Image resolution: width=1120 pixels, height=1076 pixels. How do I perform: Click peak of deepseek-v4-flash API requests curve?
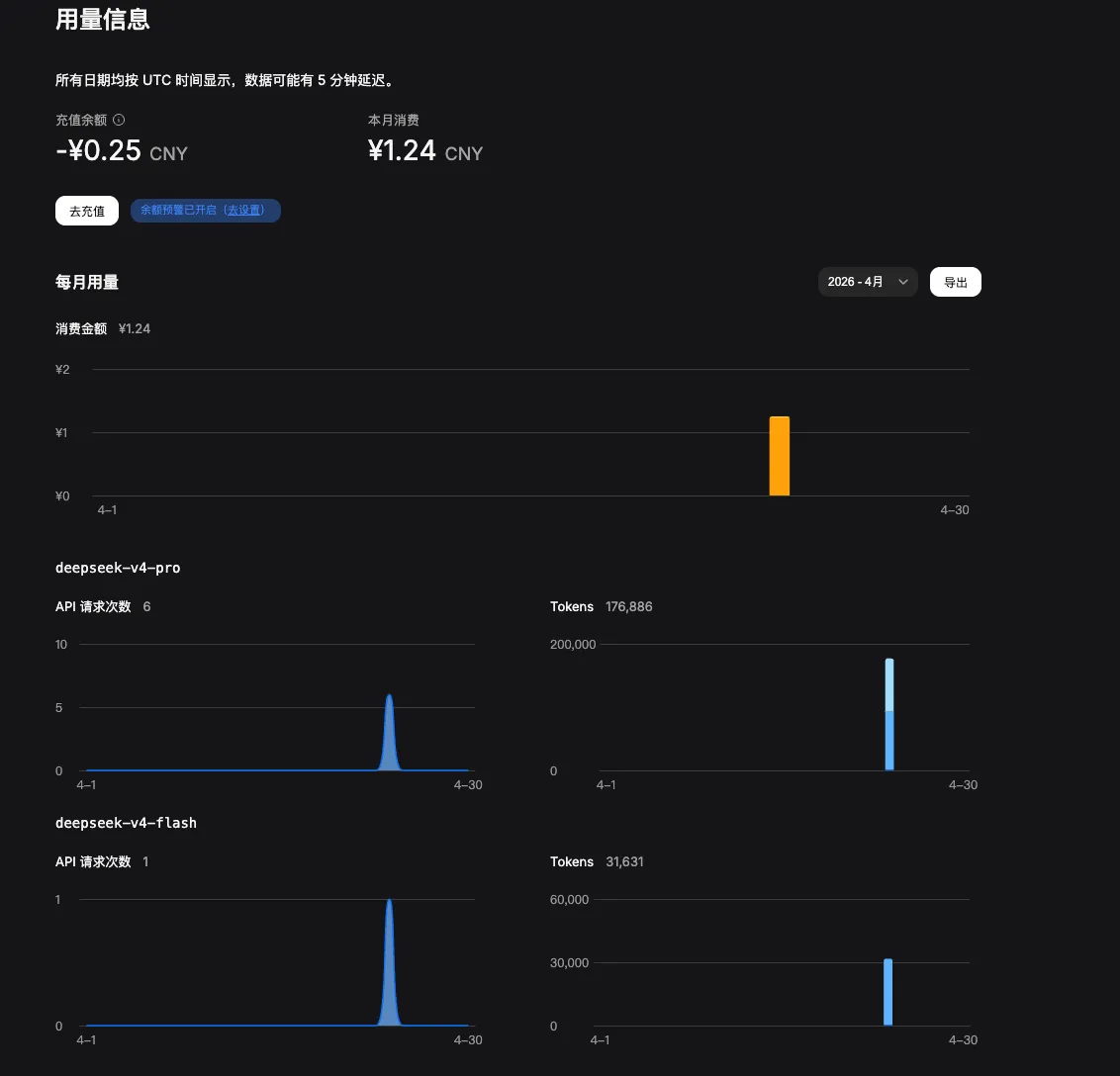click(389, 903)
